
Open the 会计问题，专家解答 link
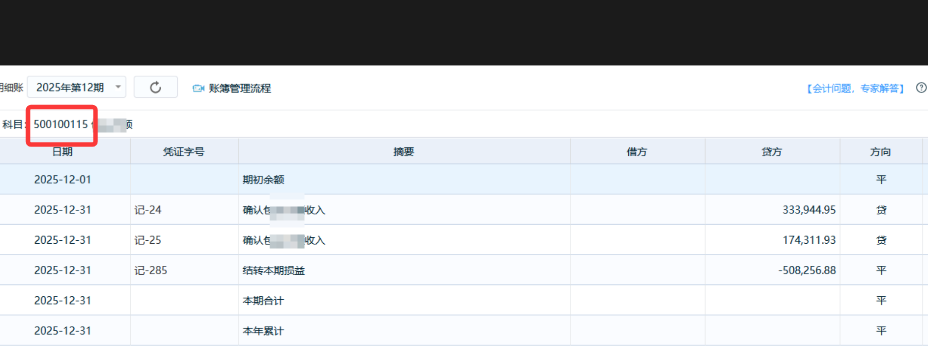pos(855,88)
